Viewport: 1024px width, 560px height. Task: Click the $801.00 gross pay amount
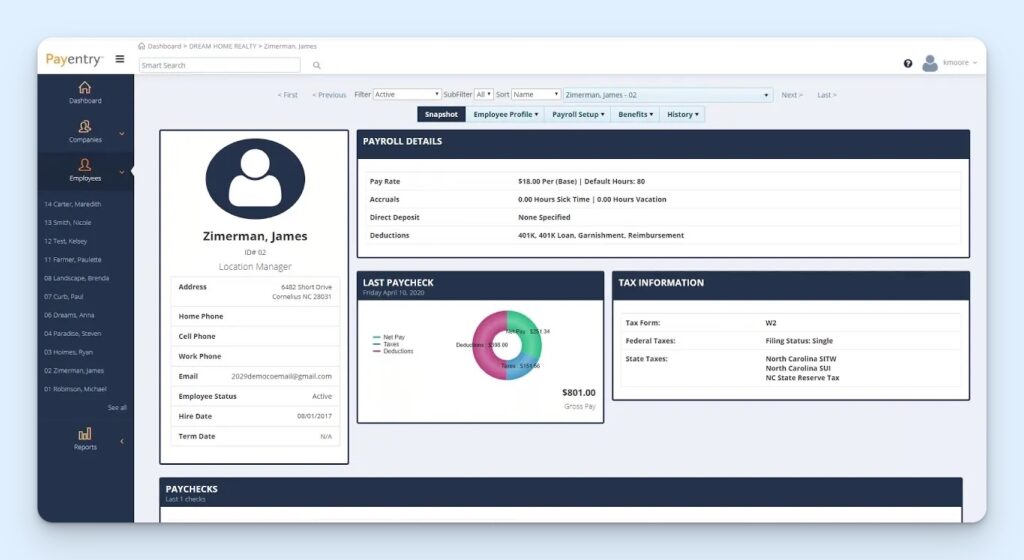579,393
